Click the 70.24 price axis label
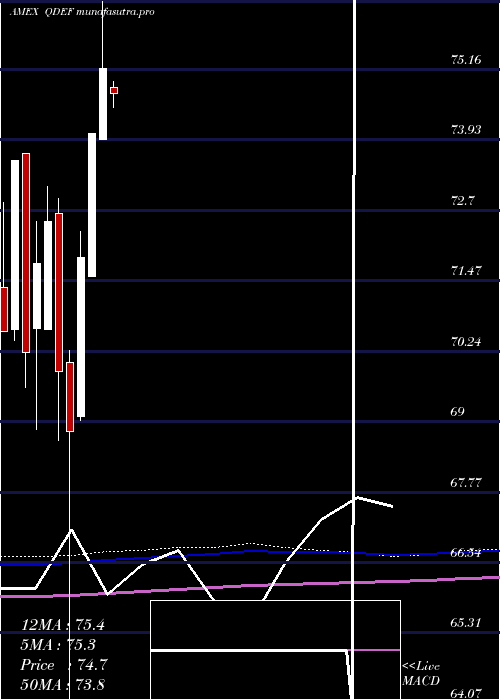 coord(466,342)
